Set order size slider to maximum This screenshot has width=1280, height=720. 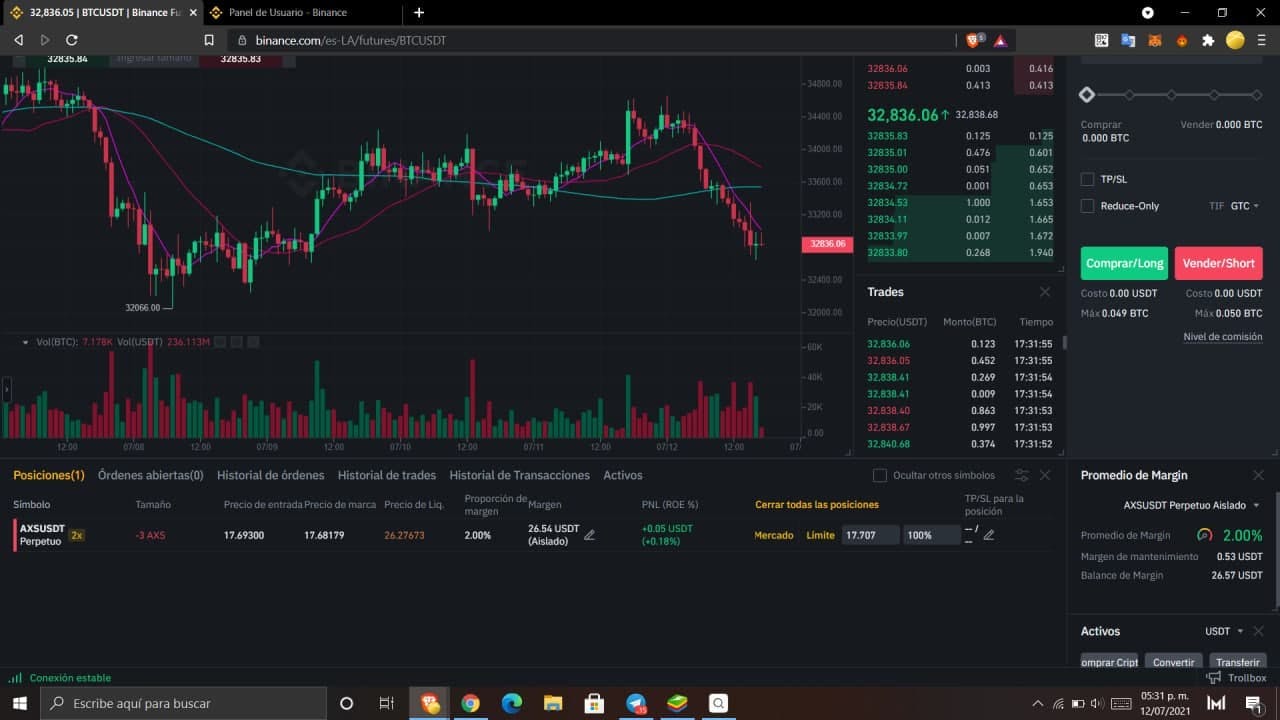coord(1257,95)
